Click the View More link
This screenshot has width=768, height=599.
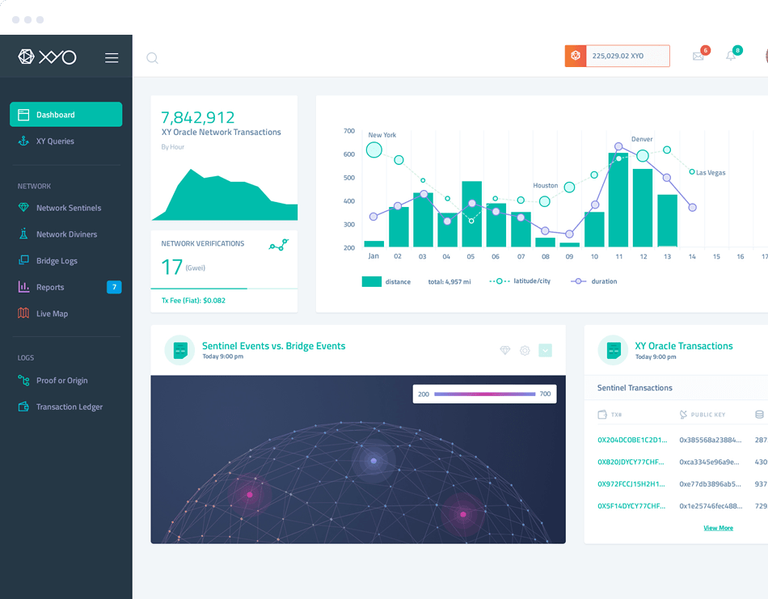click(718, 528)
